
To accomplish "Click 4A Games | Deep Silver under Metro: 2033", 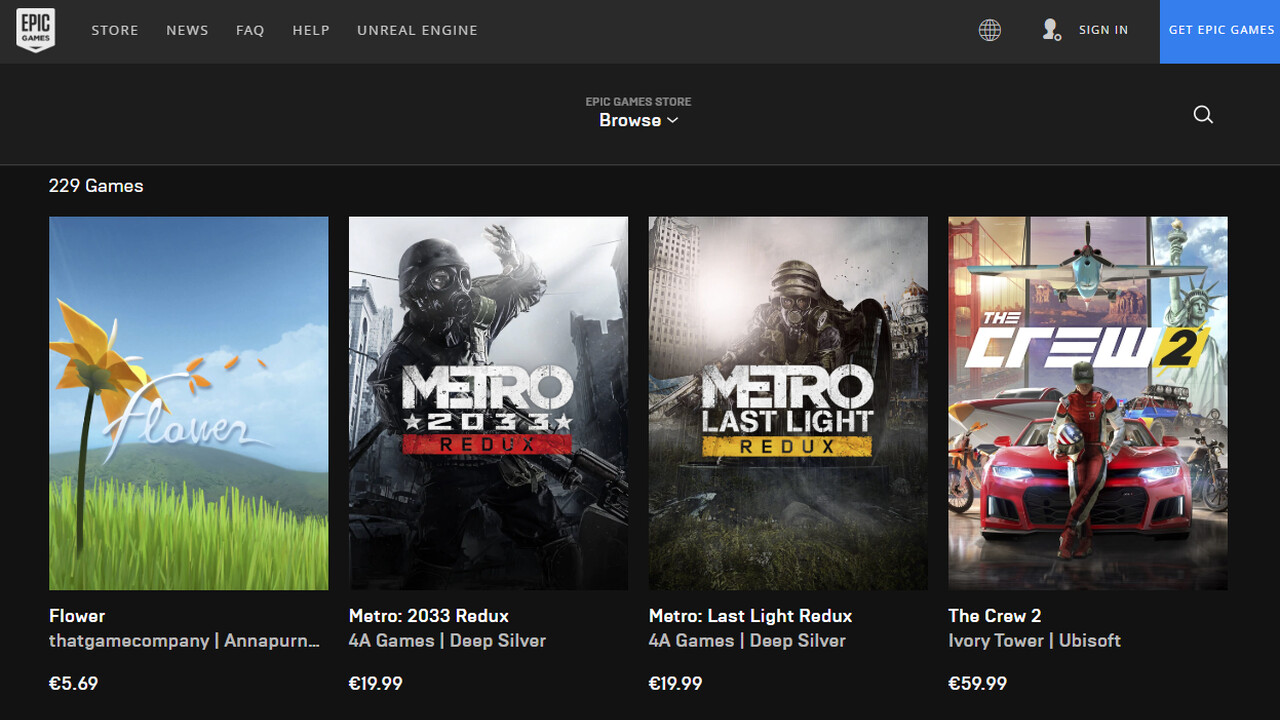I will click(448, 641).
